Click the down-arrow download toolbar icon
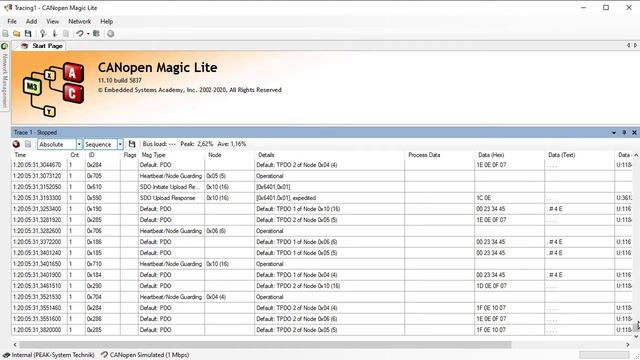The width and height of the screenshot is (640, 360). (54, 33)
